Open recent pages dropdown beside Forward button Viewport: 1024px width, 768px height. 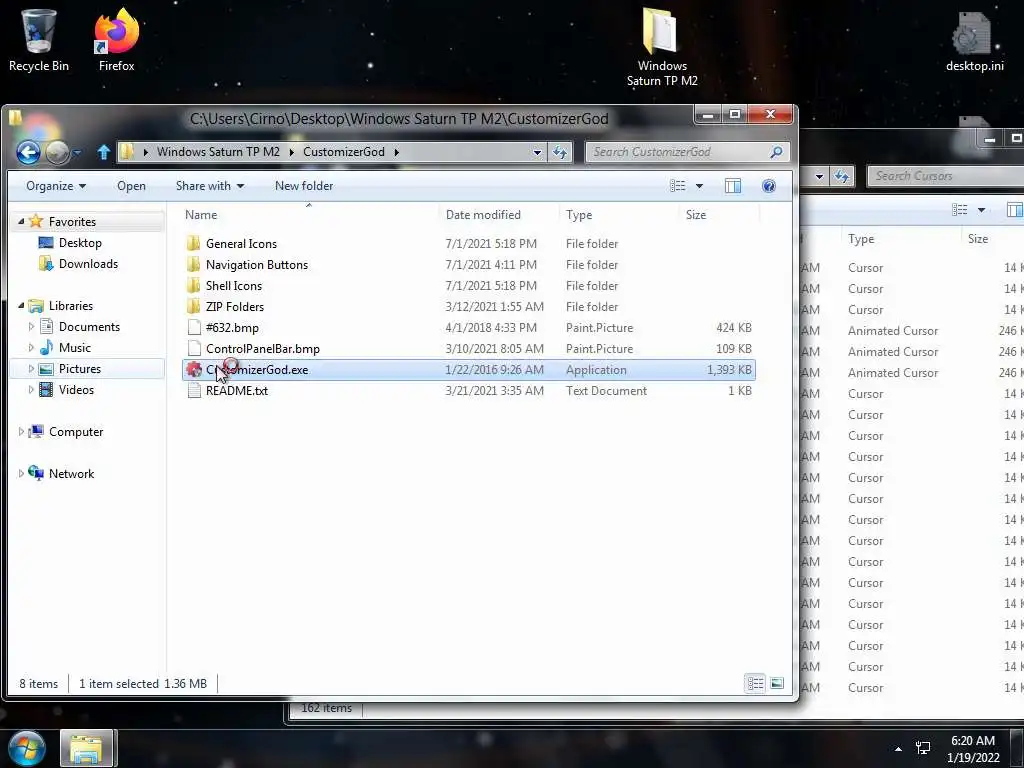(x=76, y=153)
